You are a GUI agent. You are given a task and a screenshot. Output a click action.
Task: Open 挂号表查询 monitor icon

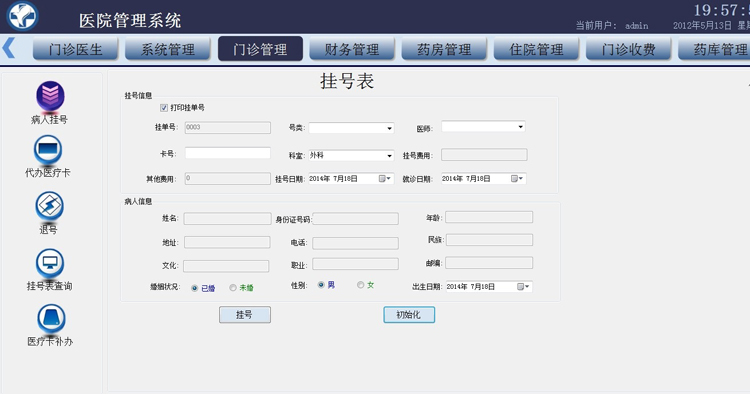coord(50,263)
